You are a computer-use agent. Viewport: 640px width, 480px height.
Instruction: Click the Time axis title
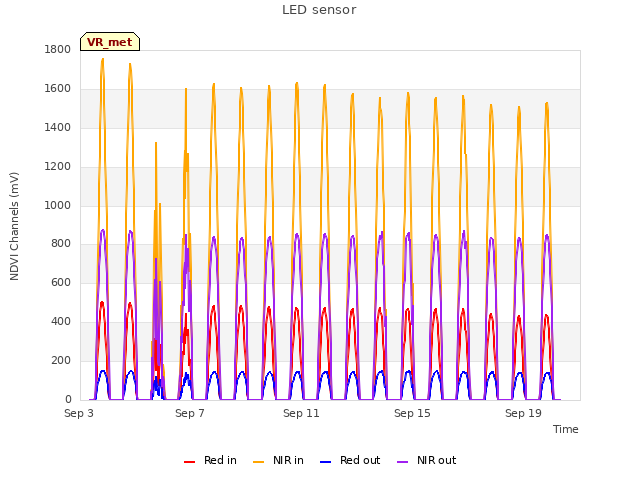click(x=566, y=429)
